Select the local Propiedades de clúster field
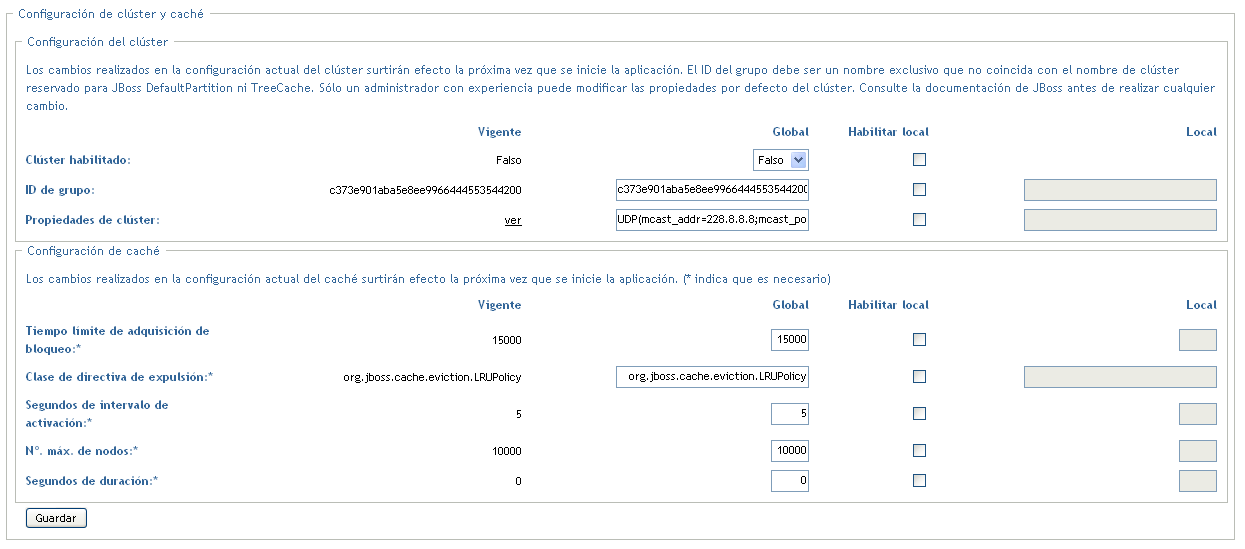The image size is (1245, 549). click(x=1120, y=220)
